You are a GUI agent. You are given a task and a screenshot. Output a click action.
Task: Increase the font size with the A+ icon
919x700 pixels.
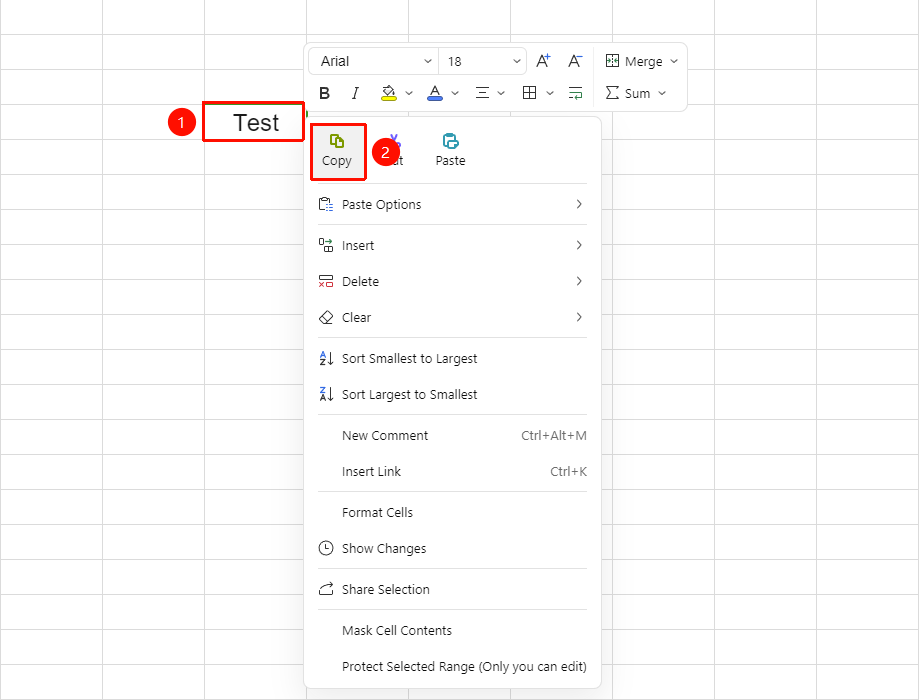[543, 61]
